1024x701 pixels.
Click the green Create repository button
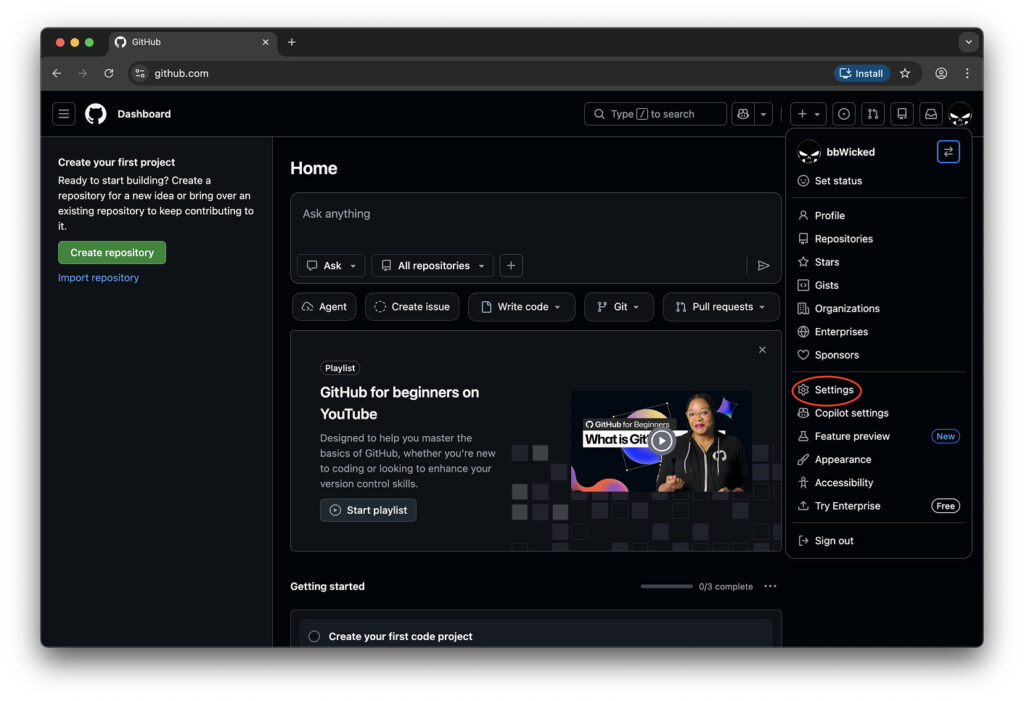coord(112,253)
